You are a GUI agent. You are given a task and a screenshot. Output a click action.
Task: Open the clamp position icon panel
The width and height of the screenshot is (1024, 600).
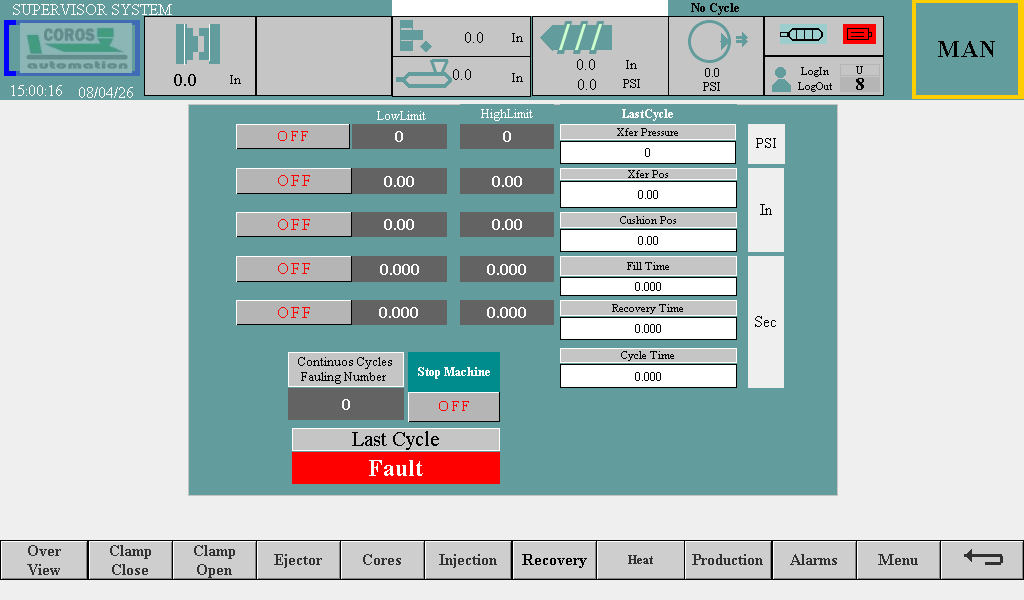(x=198, y=44)
